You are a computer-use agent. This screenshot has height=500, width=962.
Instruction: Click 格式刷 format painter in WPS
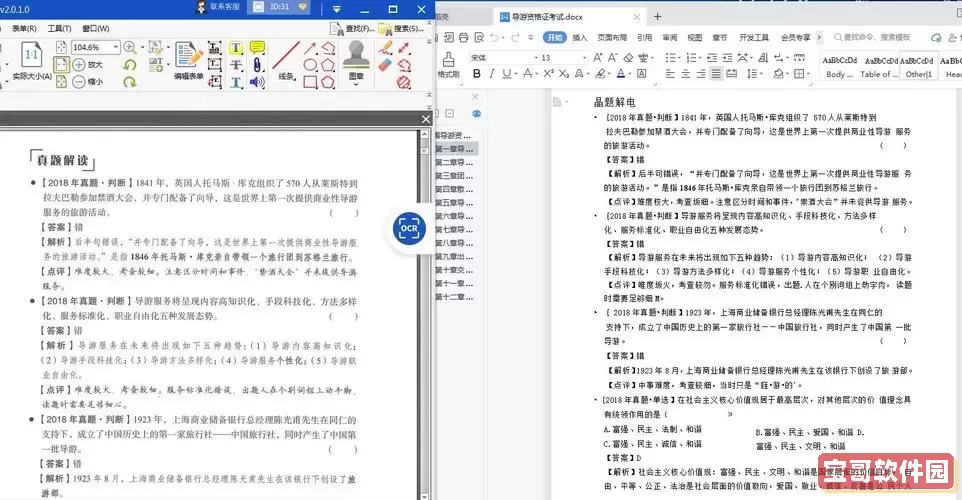(448, 64)
